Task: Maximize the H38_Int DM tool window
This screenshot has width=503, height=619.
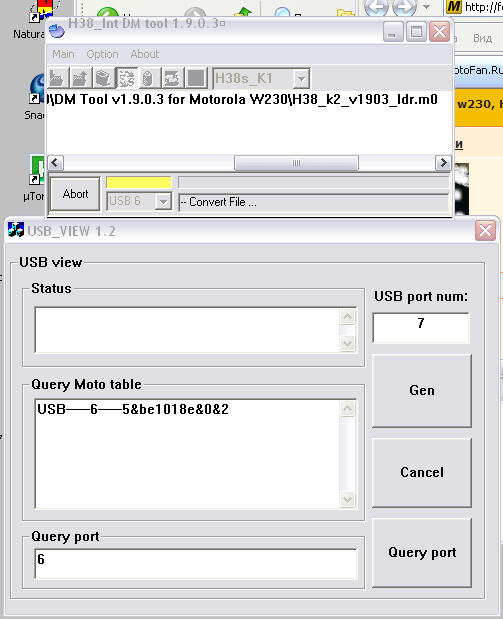Action: [416, 32]
